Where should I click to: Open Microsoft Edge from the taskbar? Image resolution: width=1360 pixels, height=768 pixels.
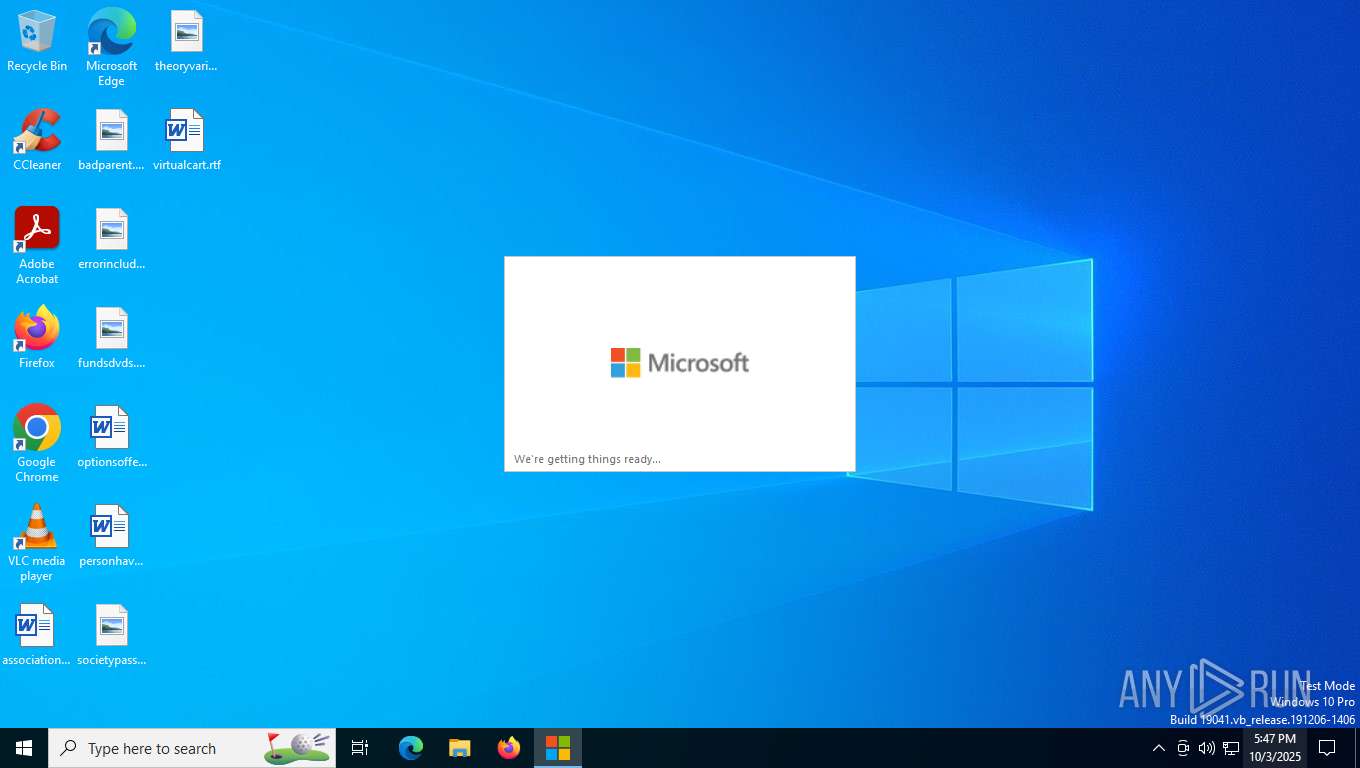point(410,748)
